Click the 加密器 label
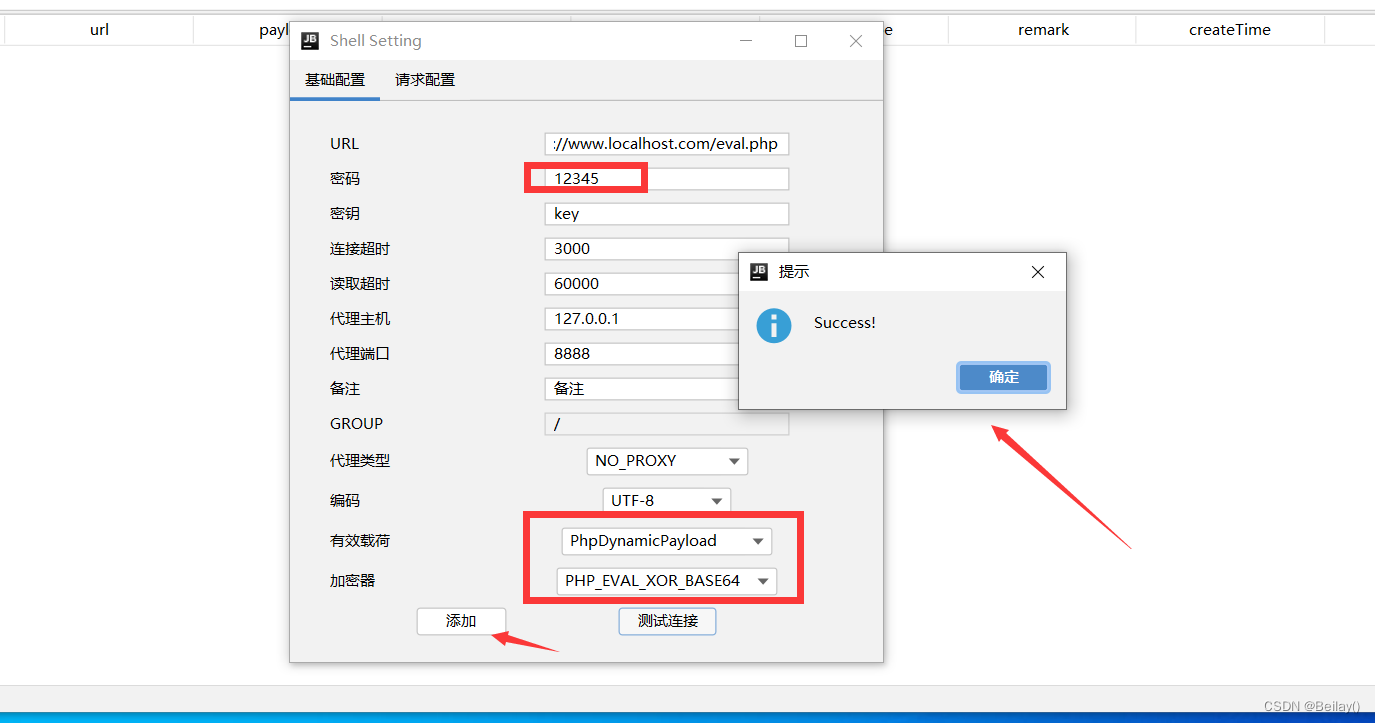This screenshot has height=723, width=1375. coord(353,581)
